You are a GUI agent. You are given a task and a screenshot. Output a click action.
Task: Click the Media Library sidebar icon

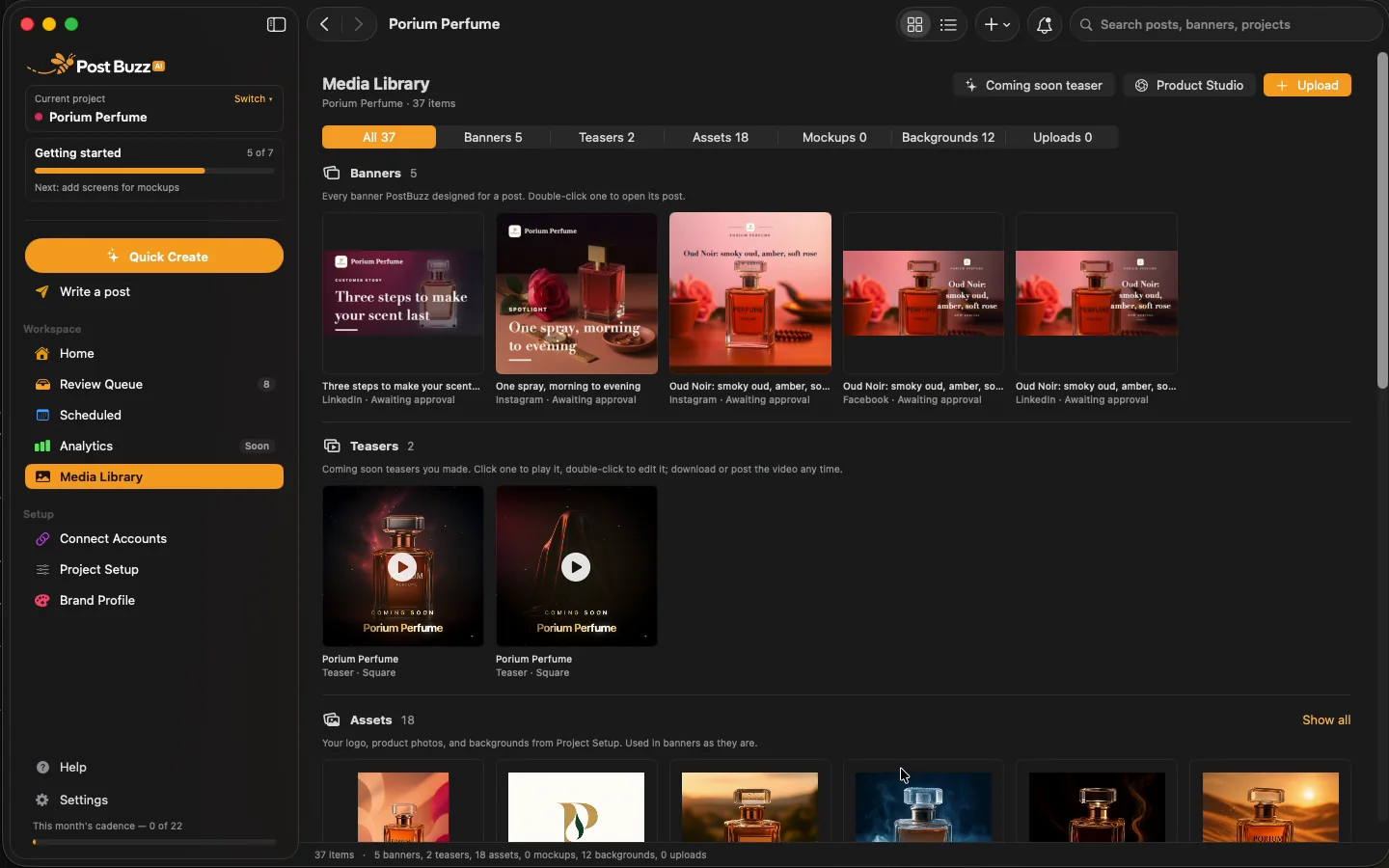point(42,477)
